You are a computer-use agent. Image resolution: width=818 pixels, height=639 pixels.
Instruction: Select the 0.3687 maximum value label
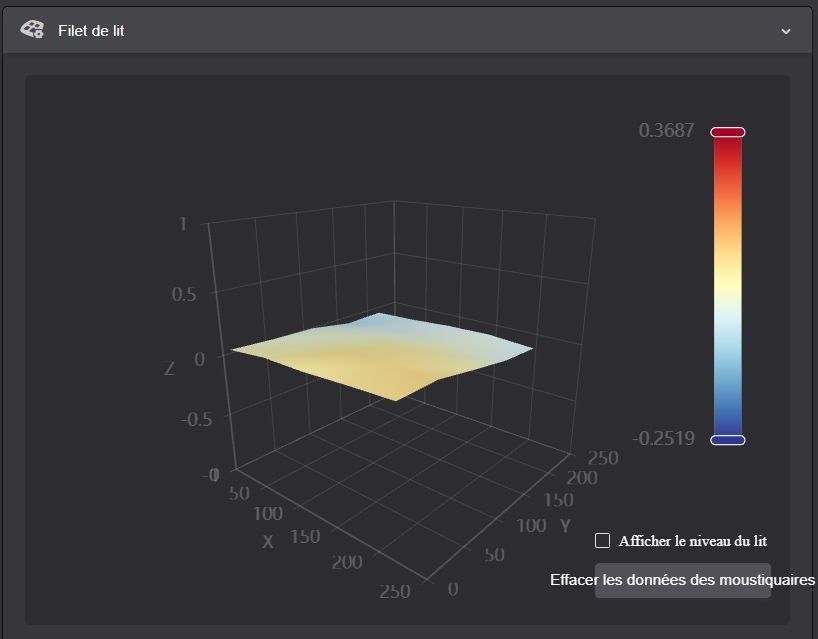[x=666, y=130]
